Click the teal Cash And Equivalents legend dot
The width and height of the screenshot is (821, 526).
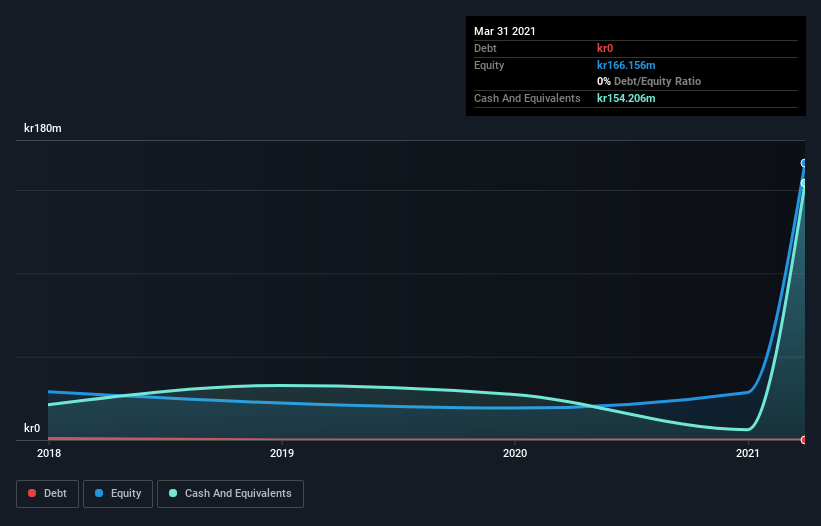coord(173,493)
